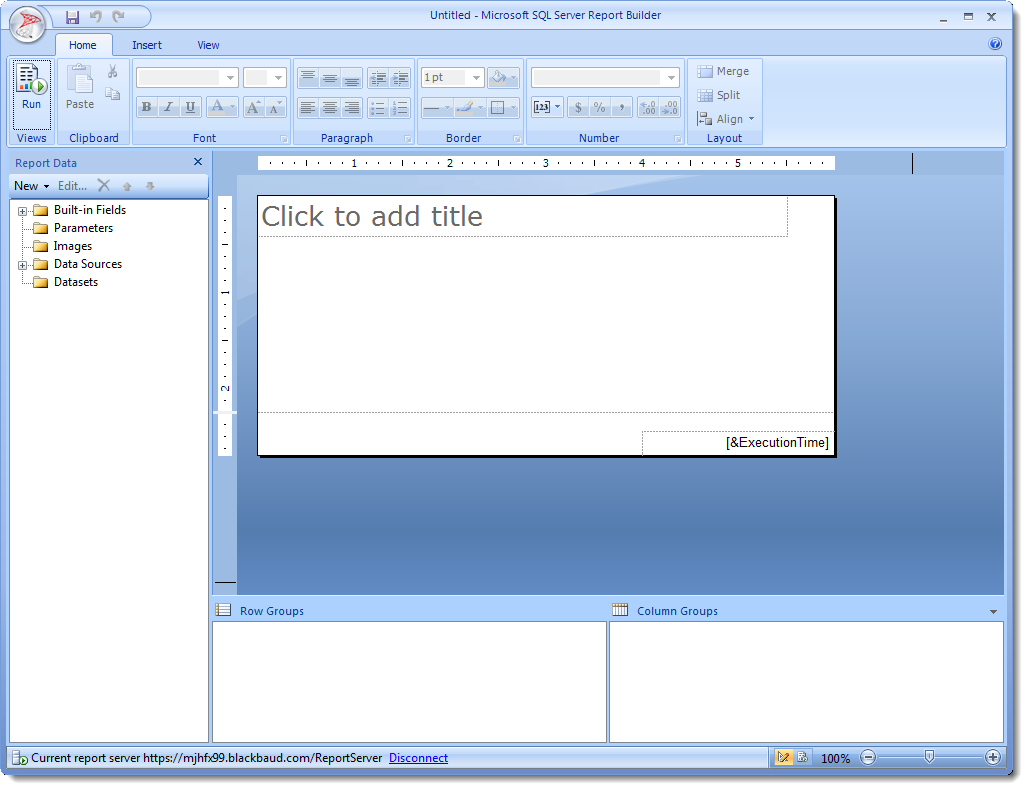
Task: Open Font group dialog launcher
Action: 284,139
